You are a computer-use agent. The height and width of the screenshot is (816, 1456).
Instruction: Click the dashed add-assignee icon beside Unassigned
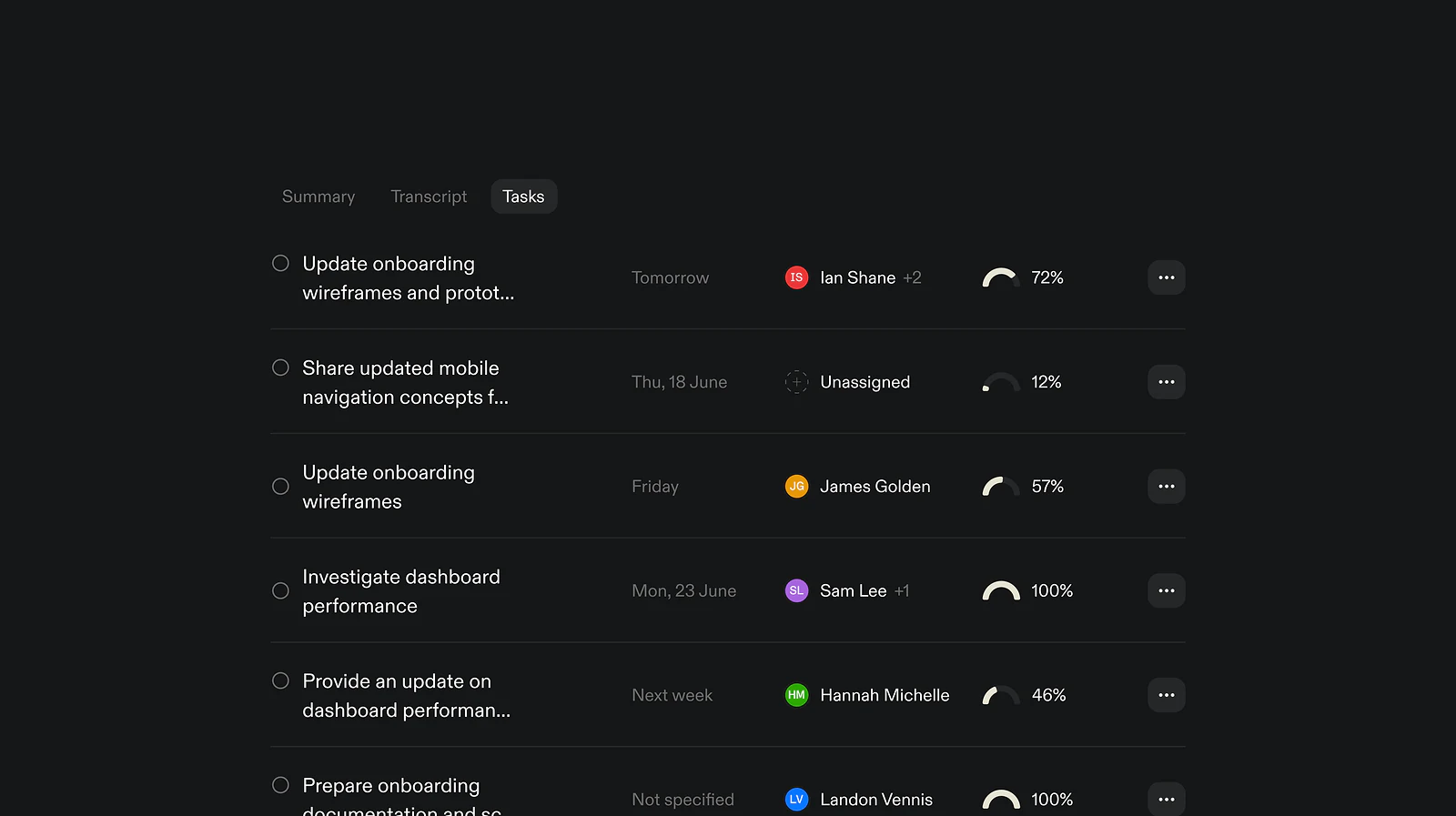(796, 382)
